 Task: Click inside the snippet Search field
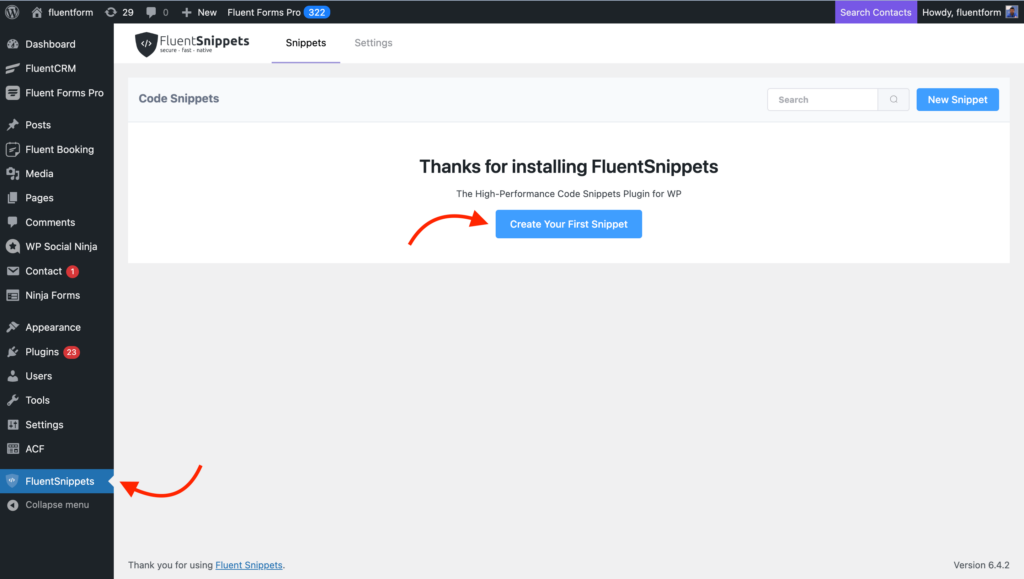tap(822, 99)
